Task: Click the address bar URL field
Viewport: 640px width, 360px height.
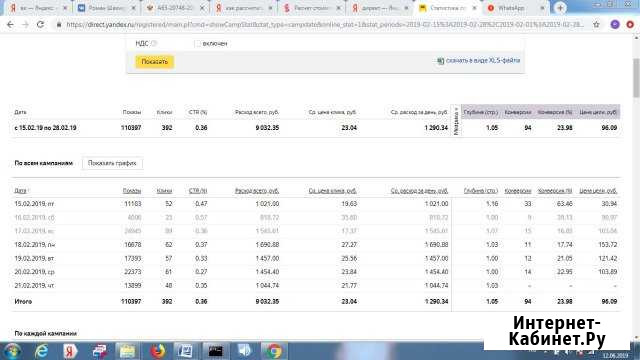Action: 324,24
